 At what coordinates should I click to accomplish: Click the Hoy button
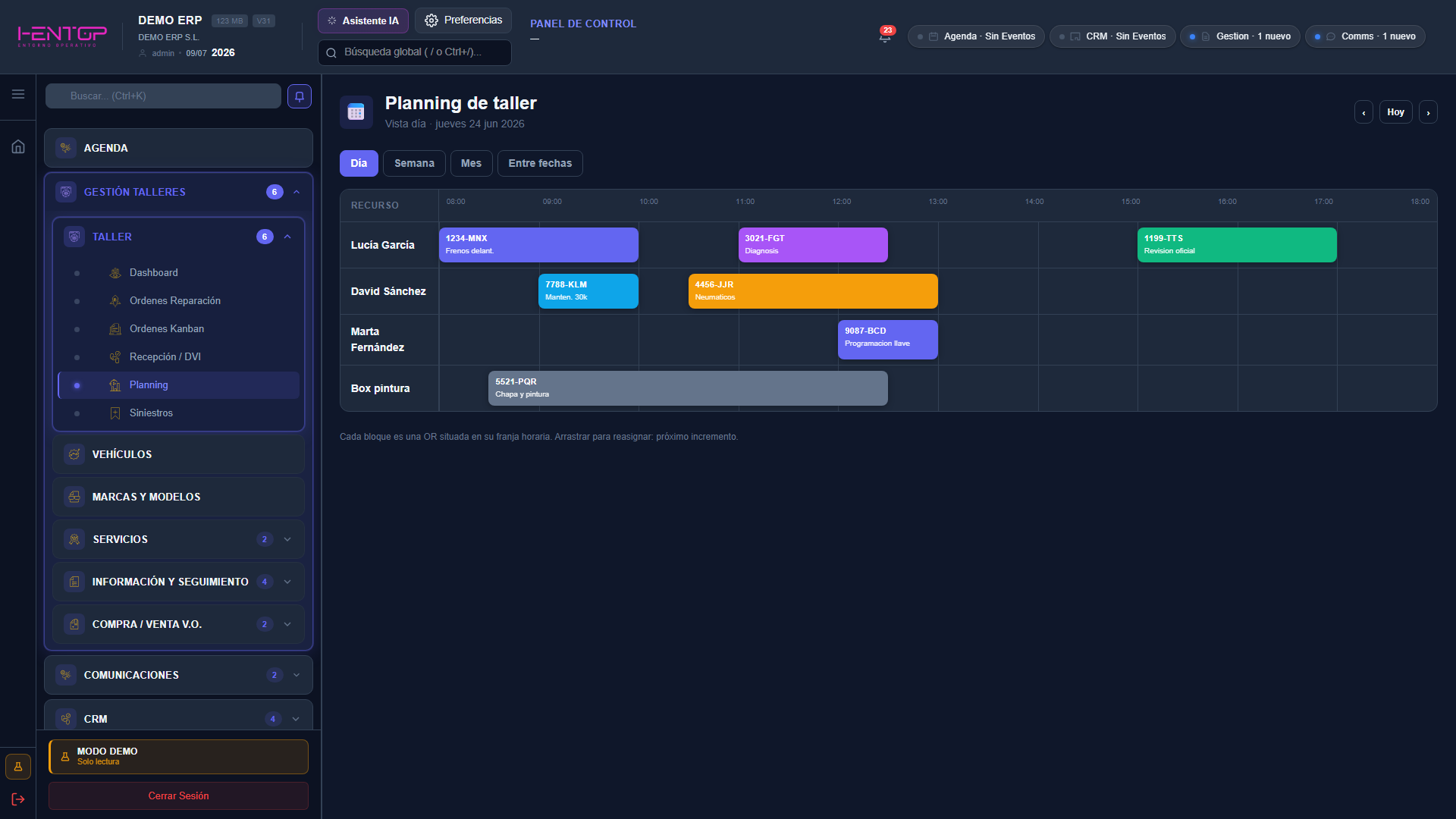(x=1395, y=112)
